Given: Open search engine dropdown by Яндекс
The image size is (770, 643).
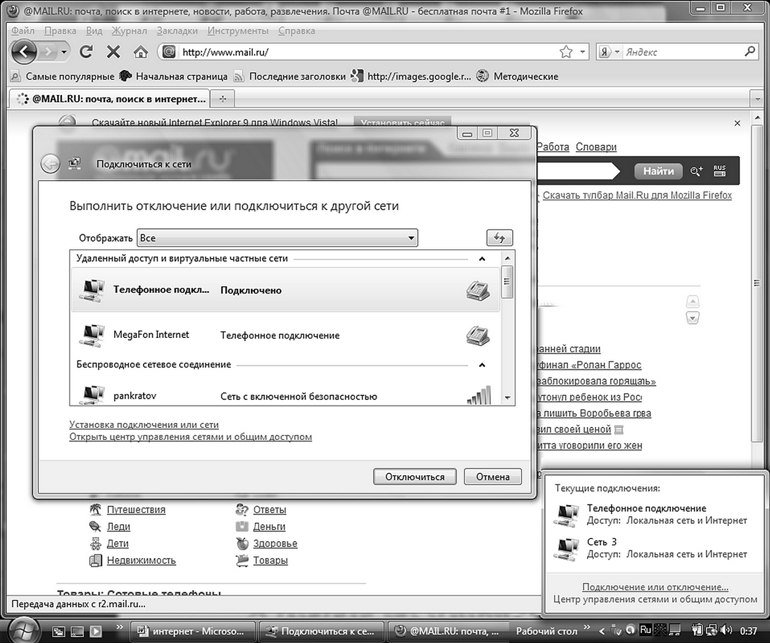Looking at the screenshot, I should coord(617,52).
